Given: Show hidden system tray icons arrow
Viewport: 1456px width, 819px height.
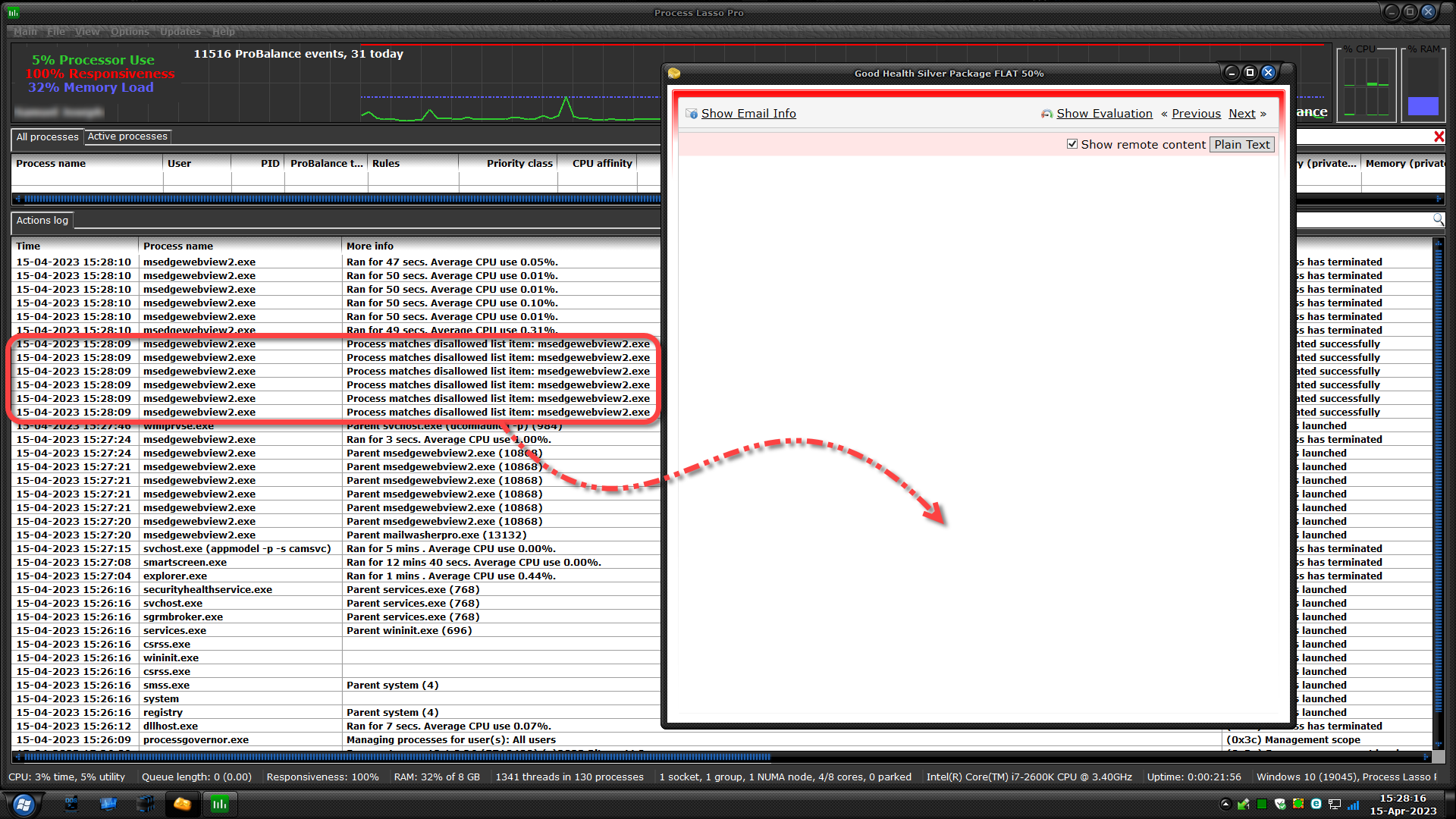Looking at the screenshot, I should click(1225, 804).
